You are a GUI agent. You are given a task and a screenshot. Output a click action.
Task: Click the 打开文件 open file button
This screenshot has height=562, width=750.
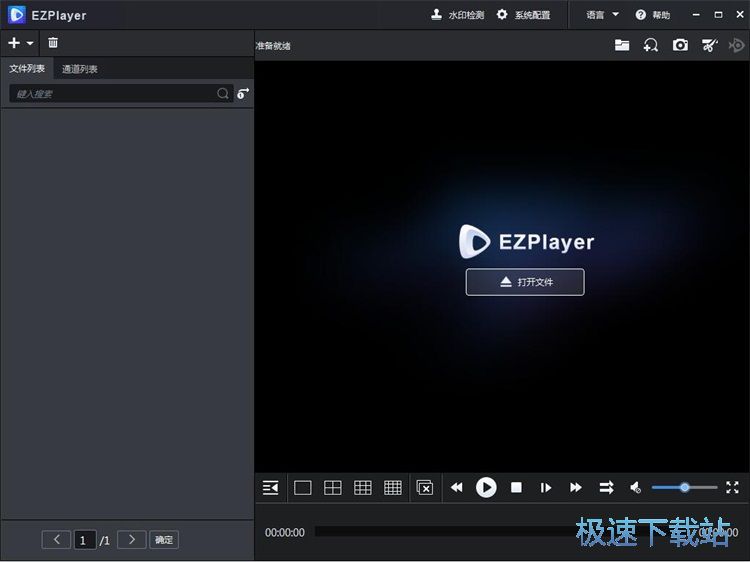click(x=525, y=282)
